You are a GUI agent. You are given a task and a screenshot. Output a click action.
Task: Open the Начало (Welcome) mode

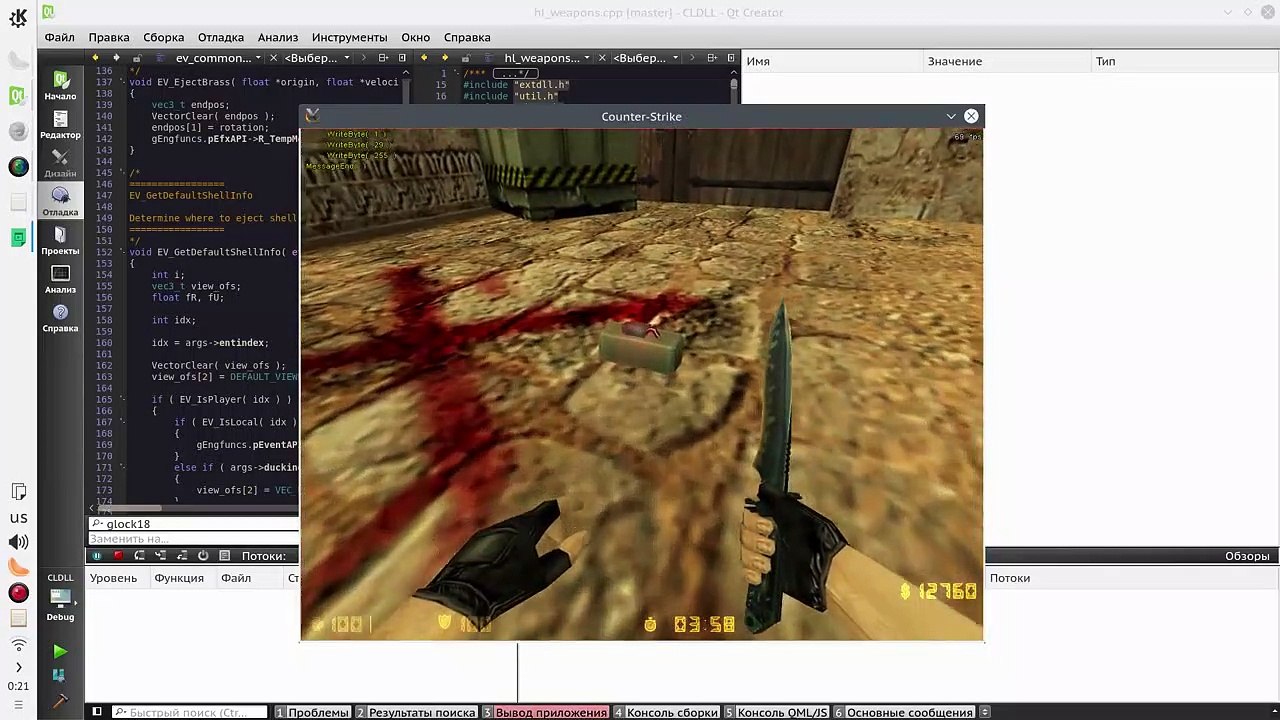pos(60,85)
